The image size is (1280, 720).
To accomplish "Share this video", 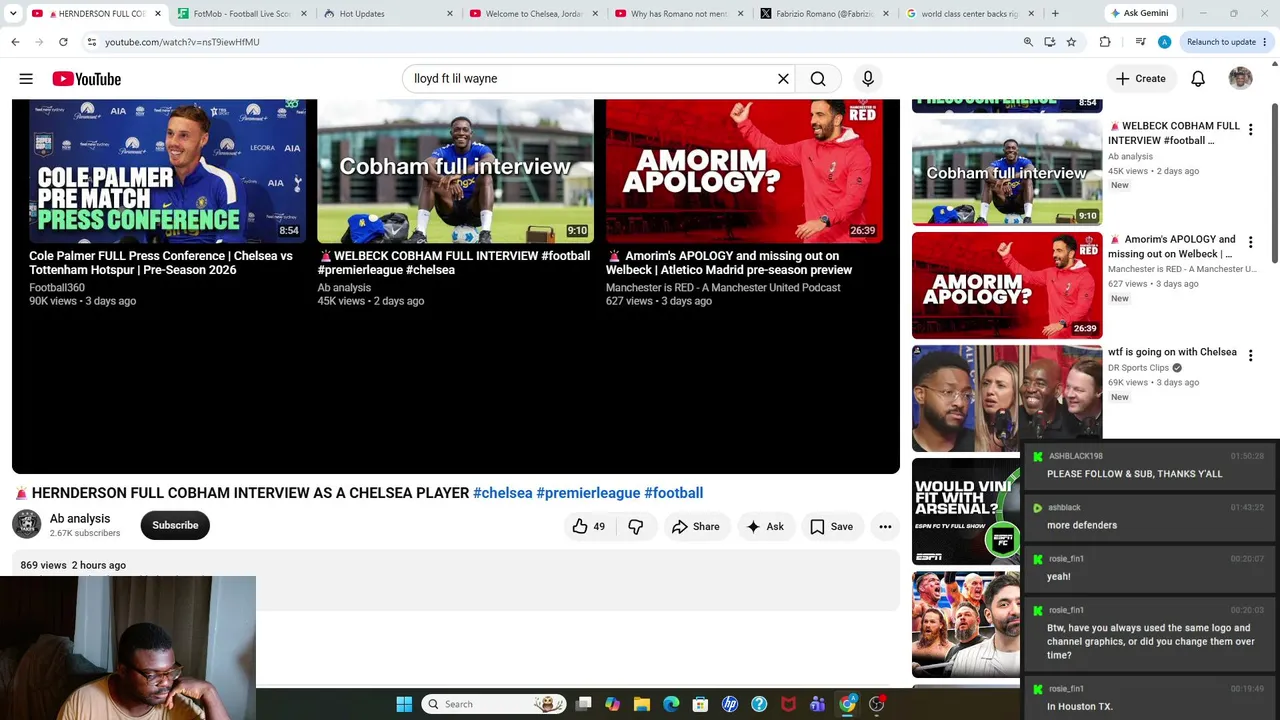I will [696, 527].
